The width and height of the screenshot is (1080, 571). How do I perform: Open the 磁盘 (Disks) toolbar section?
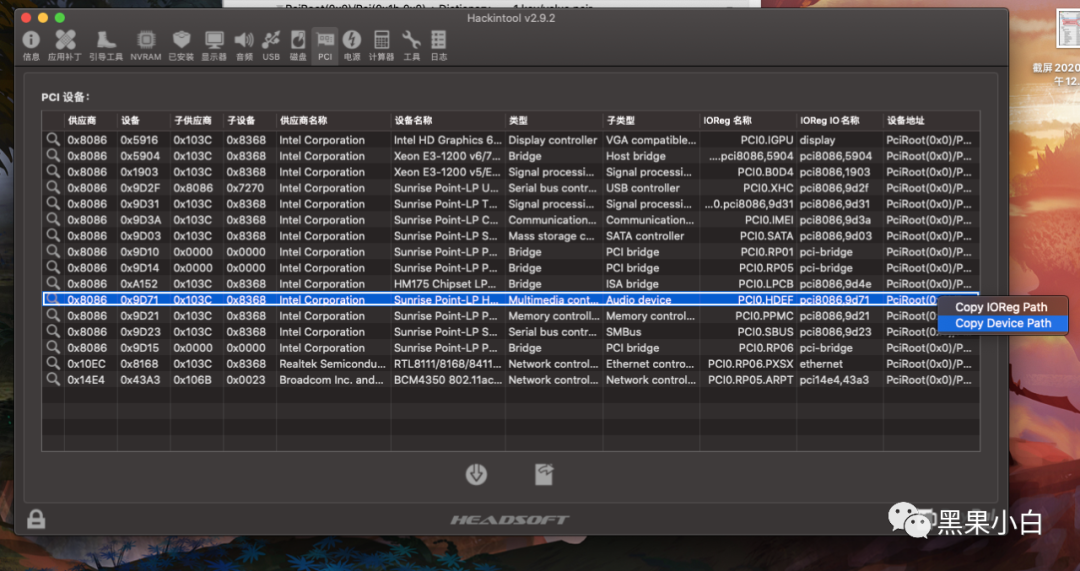(298, 46)
